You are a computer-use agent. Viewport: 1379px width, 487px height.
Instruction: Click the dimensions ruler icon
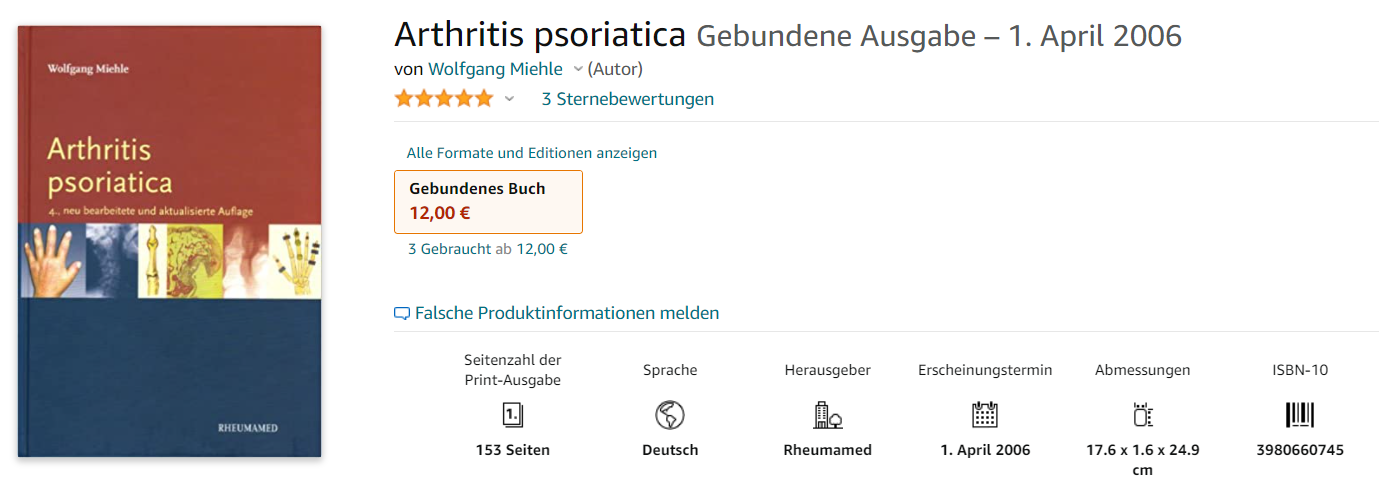click(x=1142, y=415)
